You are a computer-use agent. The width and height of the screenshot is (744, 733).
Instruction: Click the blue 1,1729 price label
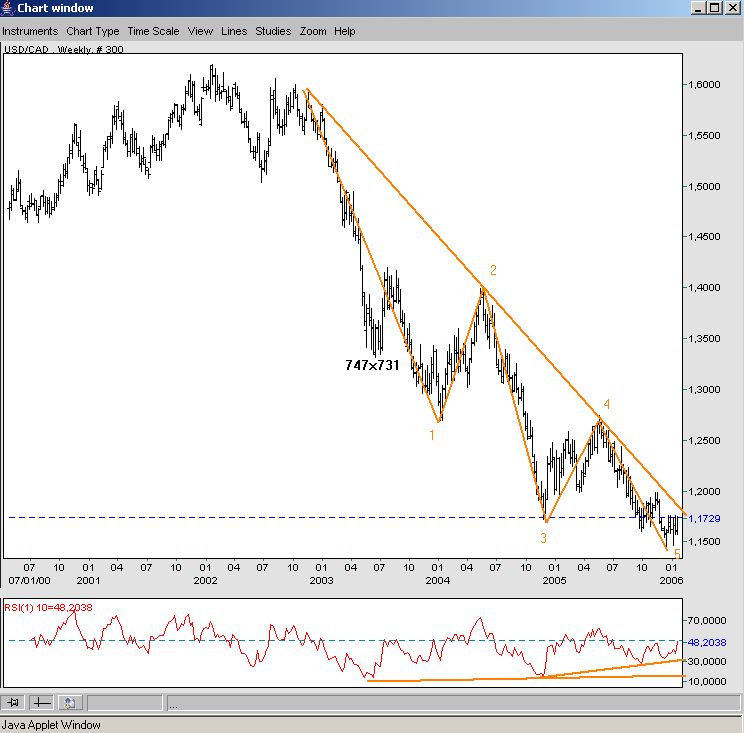point(704,519)
